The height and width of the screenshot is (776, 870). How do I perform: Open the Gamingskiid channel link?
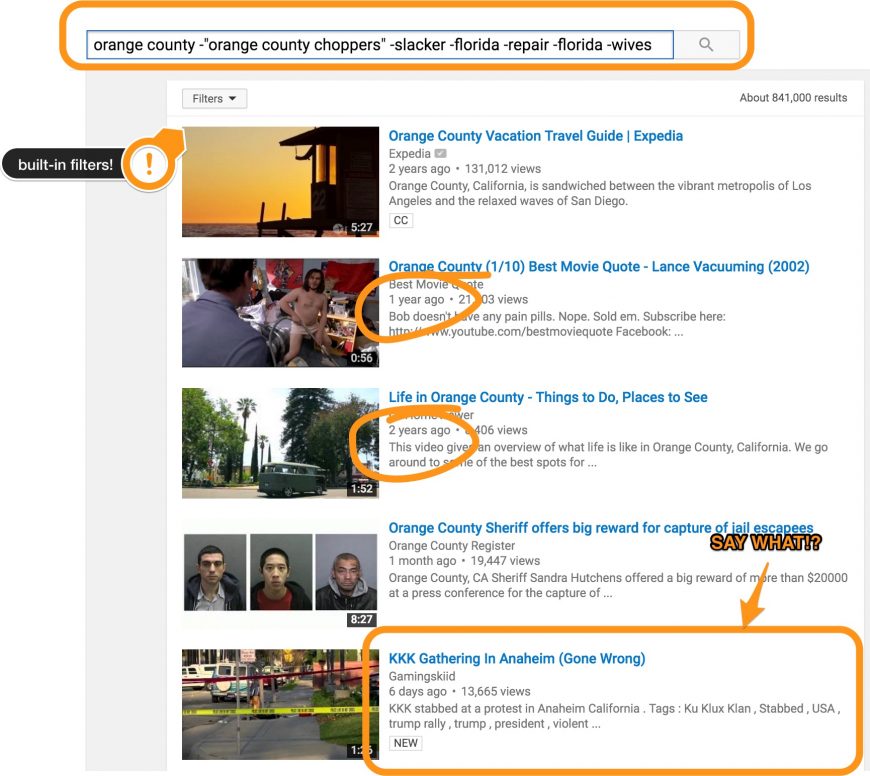422,676
